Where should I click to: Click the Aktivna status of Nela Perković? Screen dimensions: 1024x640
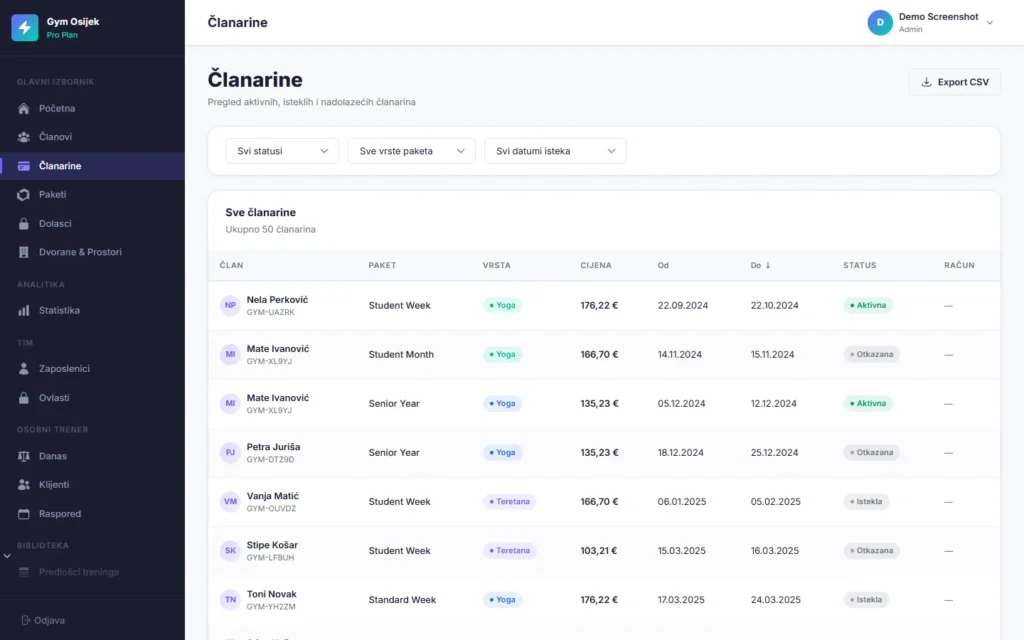(868, 305)
